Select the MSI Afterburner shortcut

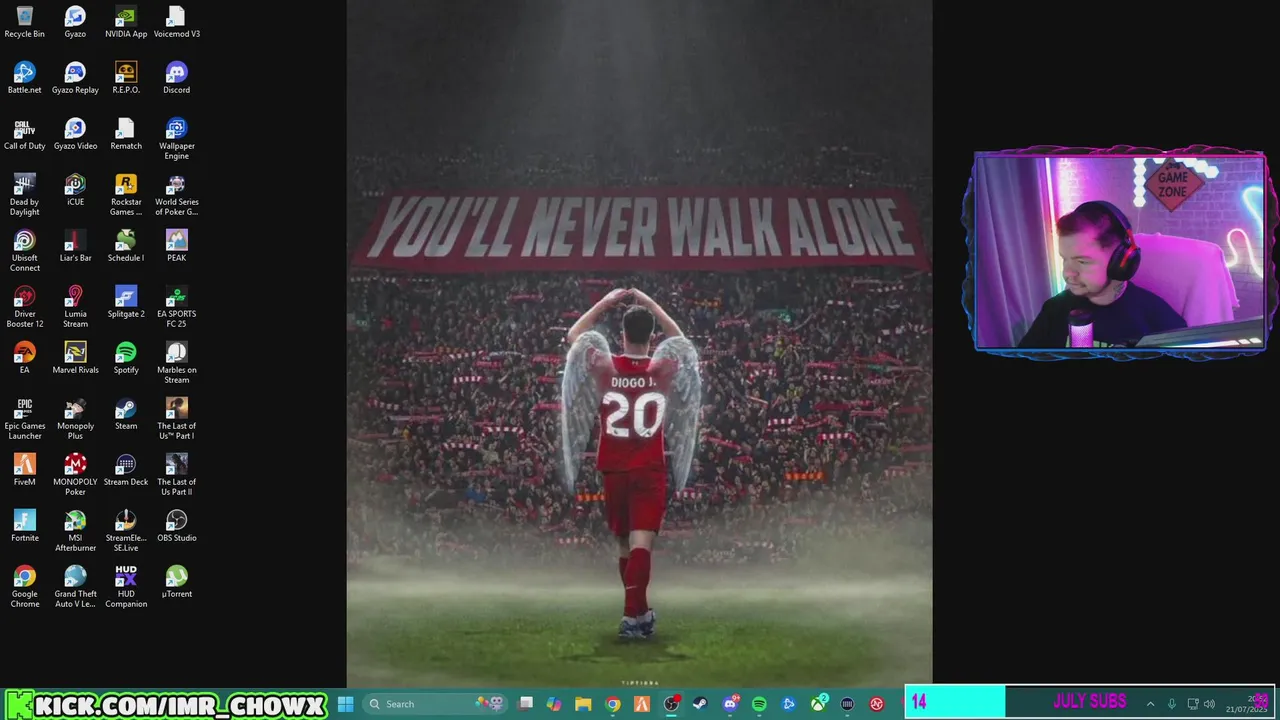(75, 531)
